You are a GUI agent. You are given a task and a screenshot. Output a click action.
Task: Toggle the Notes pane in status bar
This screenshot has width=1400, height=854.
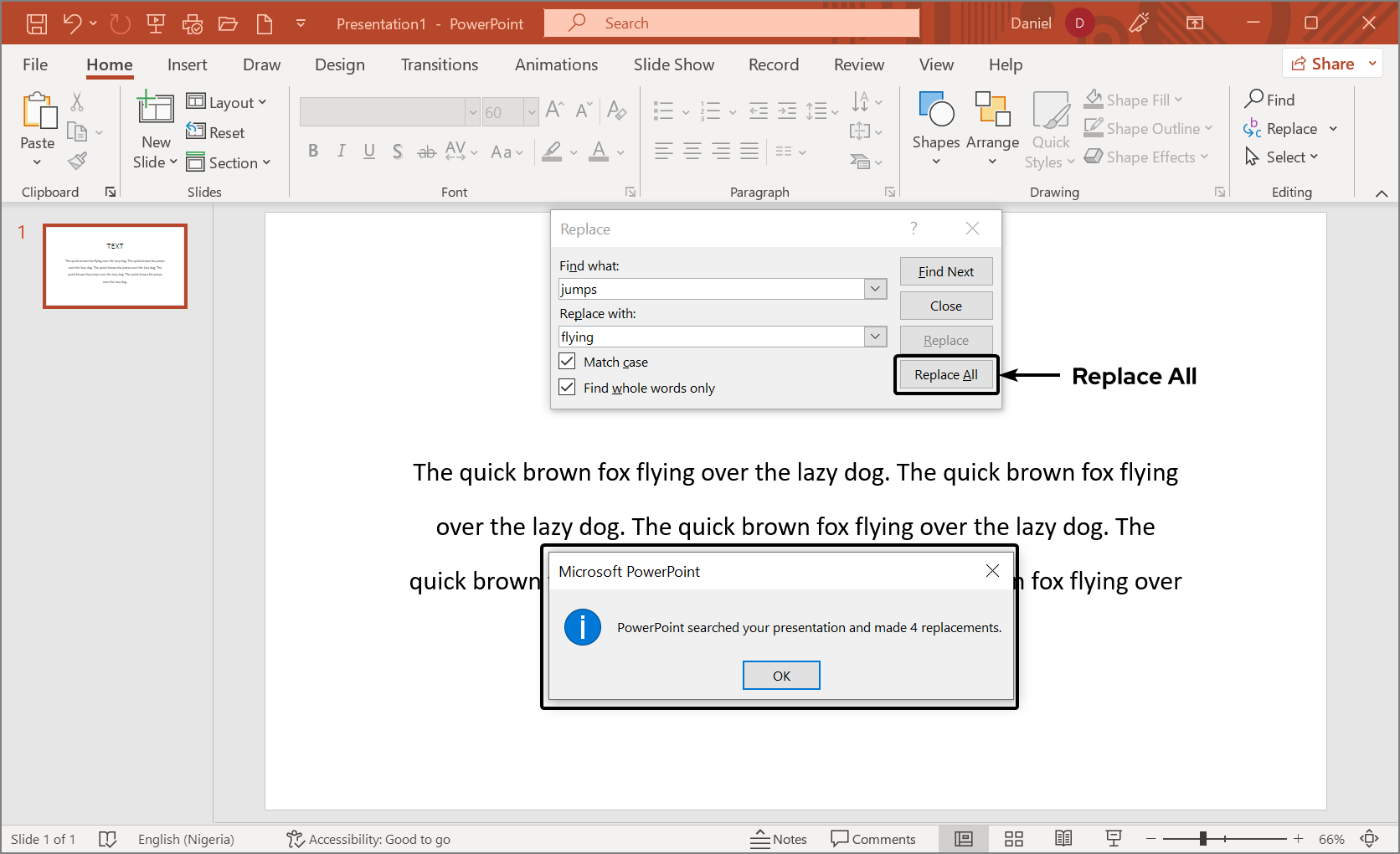pos(779,839)
